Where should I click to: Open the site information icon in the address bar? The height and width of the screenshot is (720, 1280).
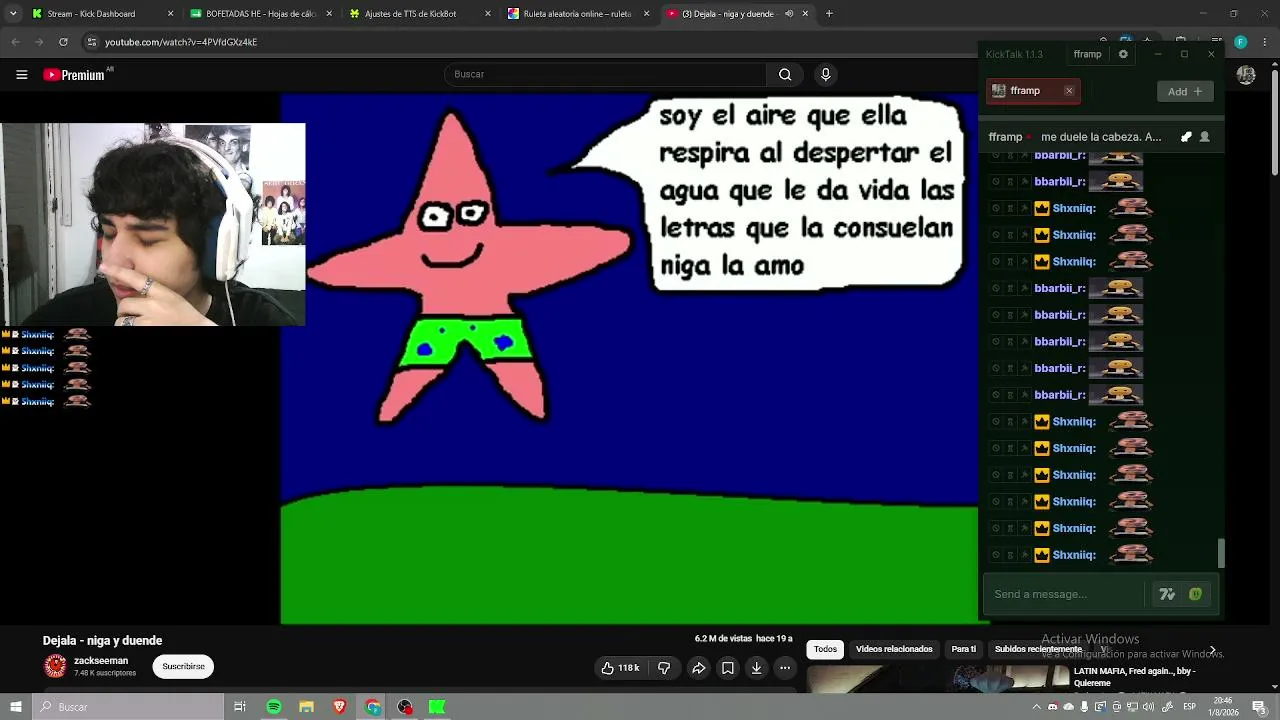[91, 42]
